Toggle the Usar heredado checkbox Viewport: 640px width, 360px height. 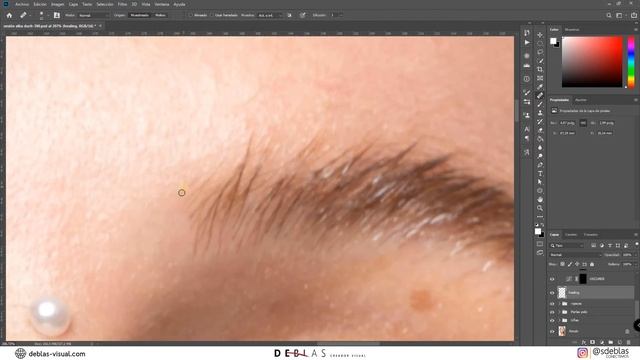(212, 15)
